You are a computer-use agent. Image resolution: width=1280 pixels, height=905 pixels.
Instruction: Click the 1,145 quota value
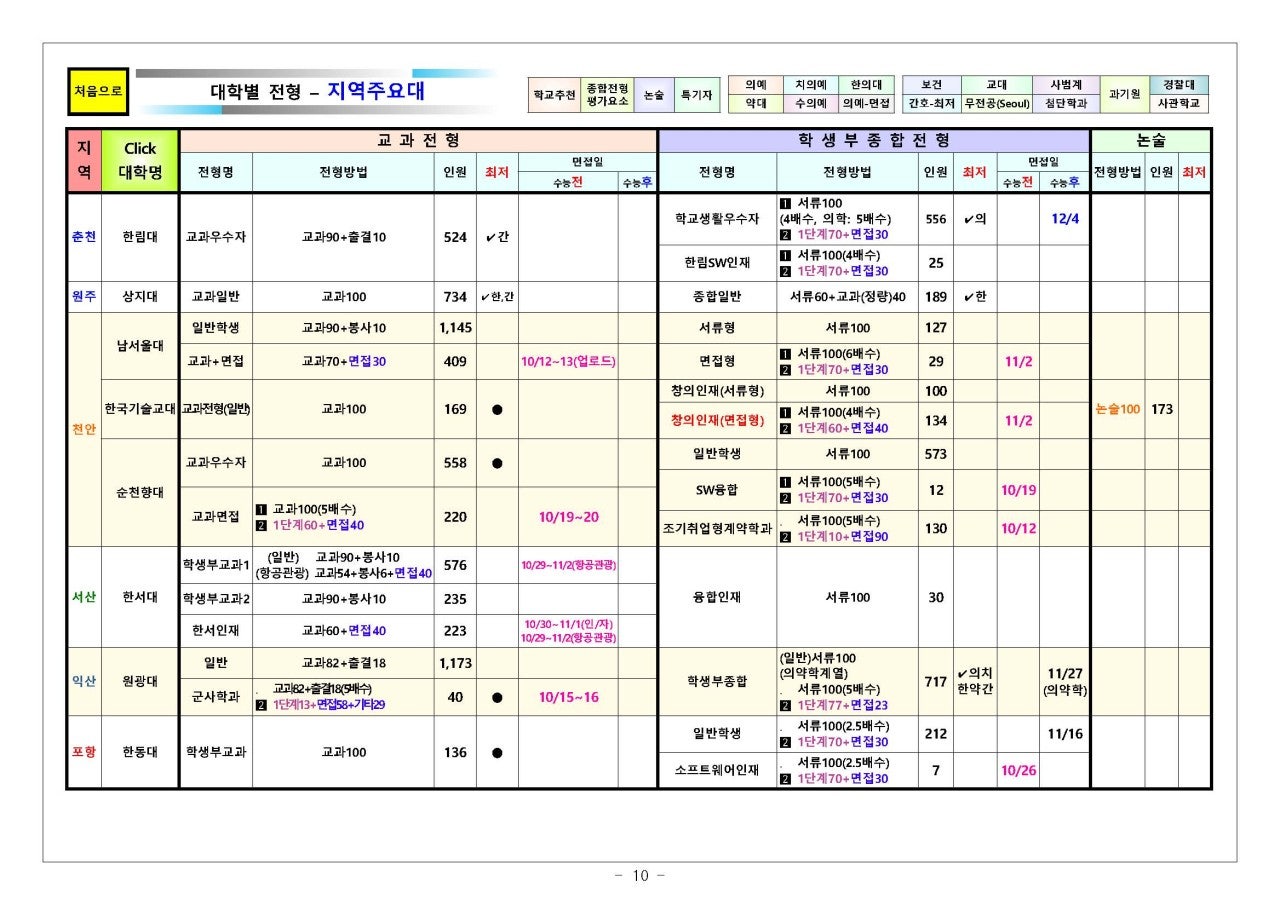point(455,327)
